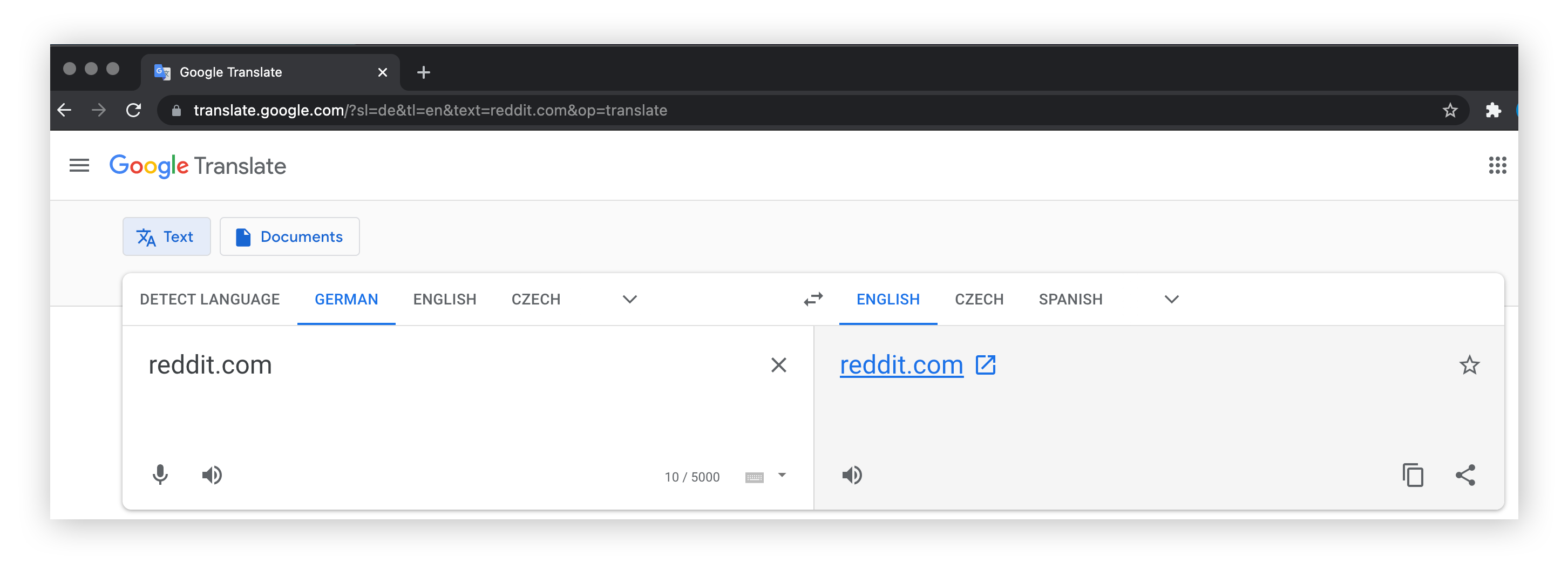Clear the source text input
The height and width of the screenshot is (569, 1568).
778,365
